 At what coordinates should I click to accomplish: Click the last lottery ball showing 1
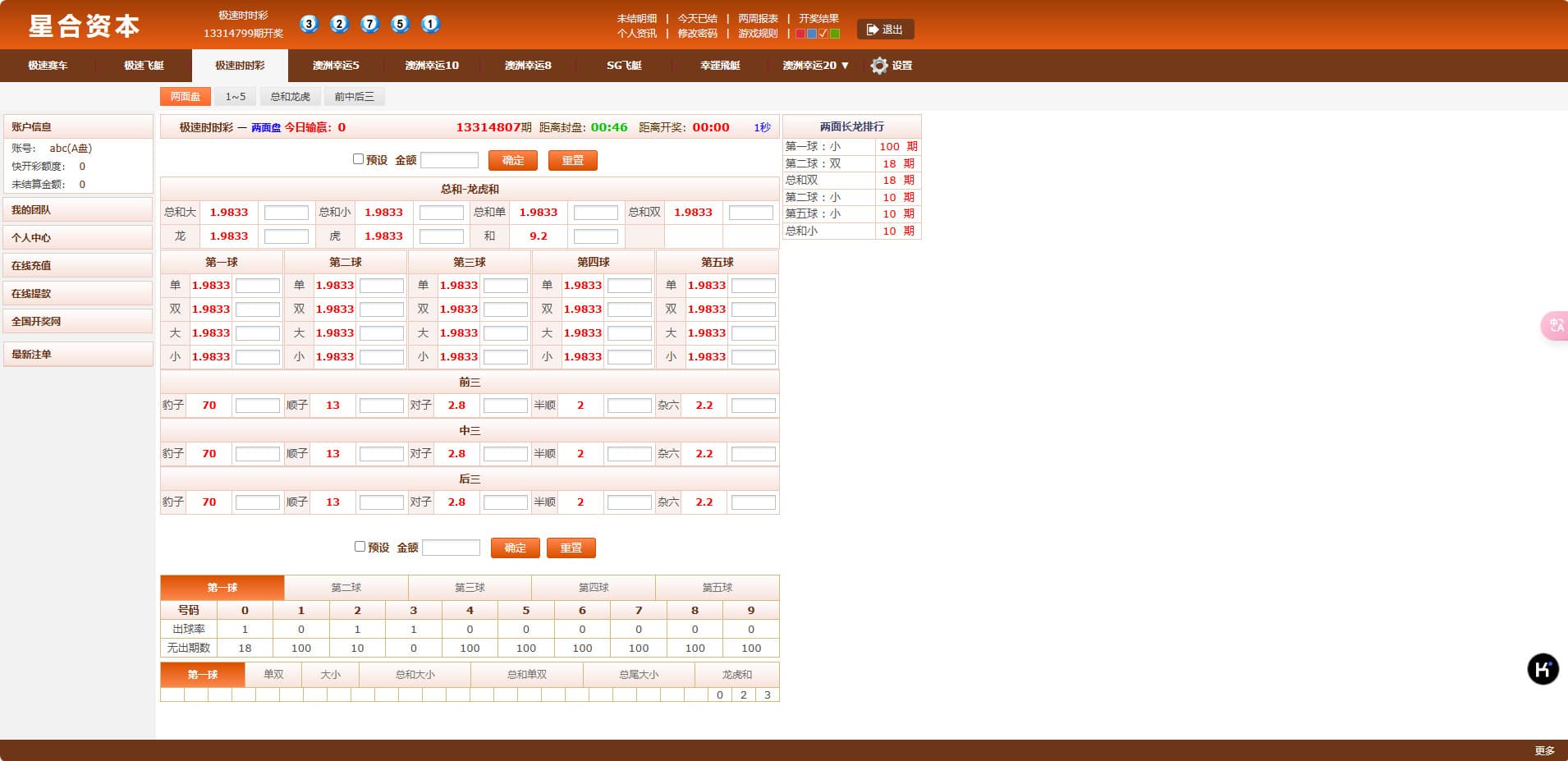coord(430,24)
